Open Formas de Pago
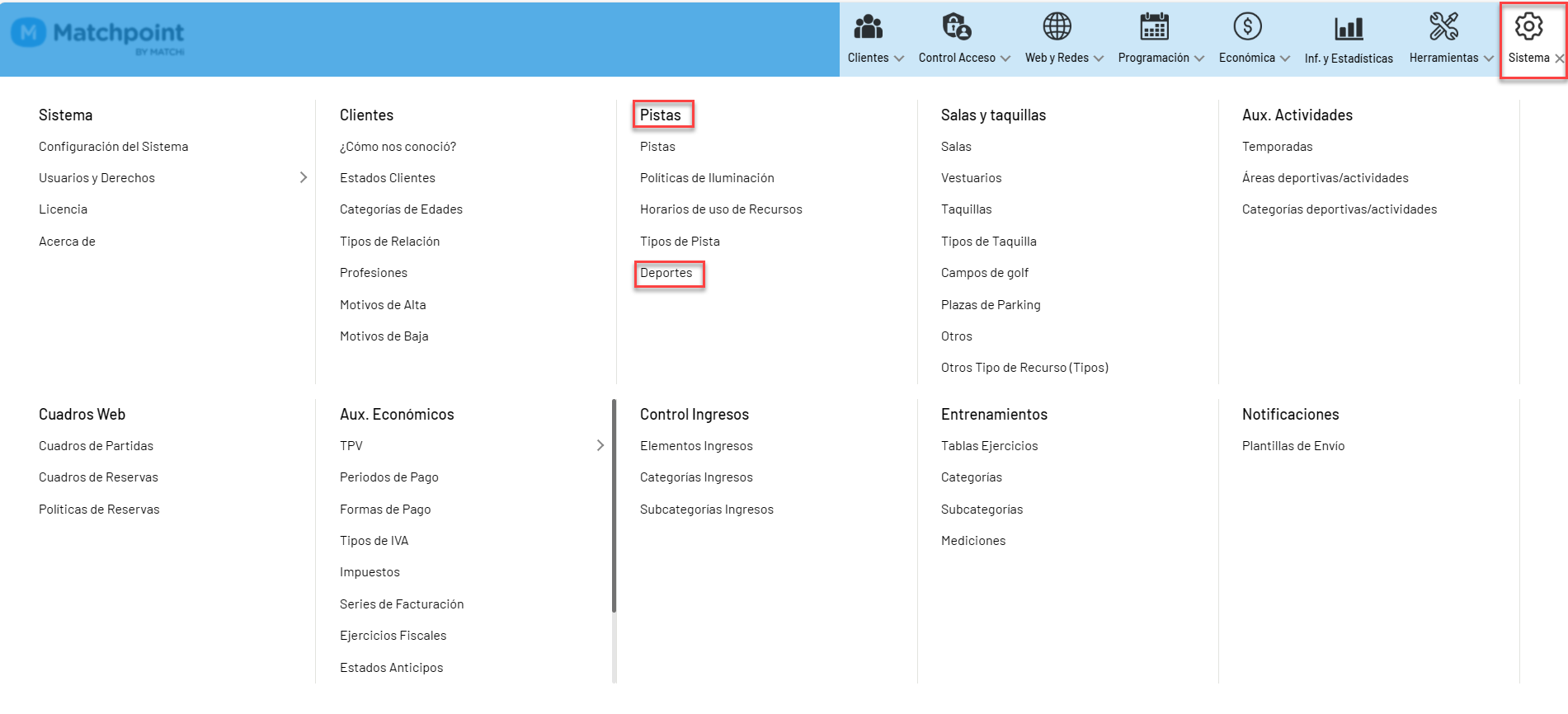The image size is (1568, 714). (385, 510)
